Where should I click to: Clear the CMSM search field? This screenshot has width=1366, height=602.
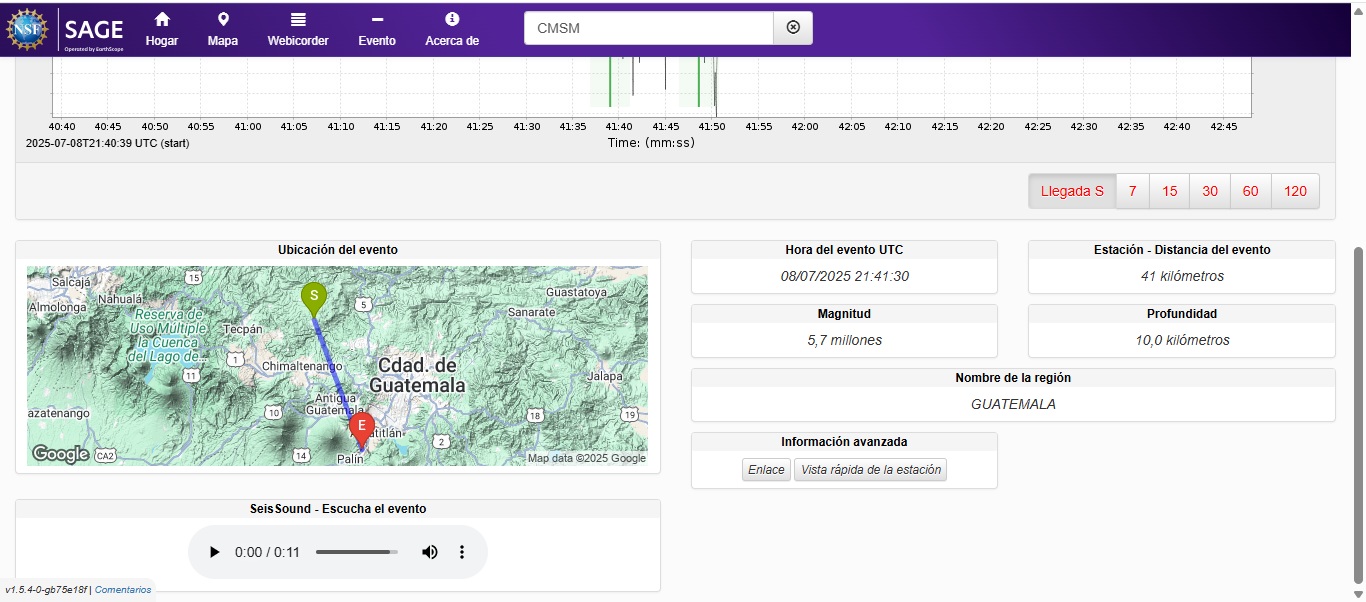[793, 28]
